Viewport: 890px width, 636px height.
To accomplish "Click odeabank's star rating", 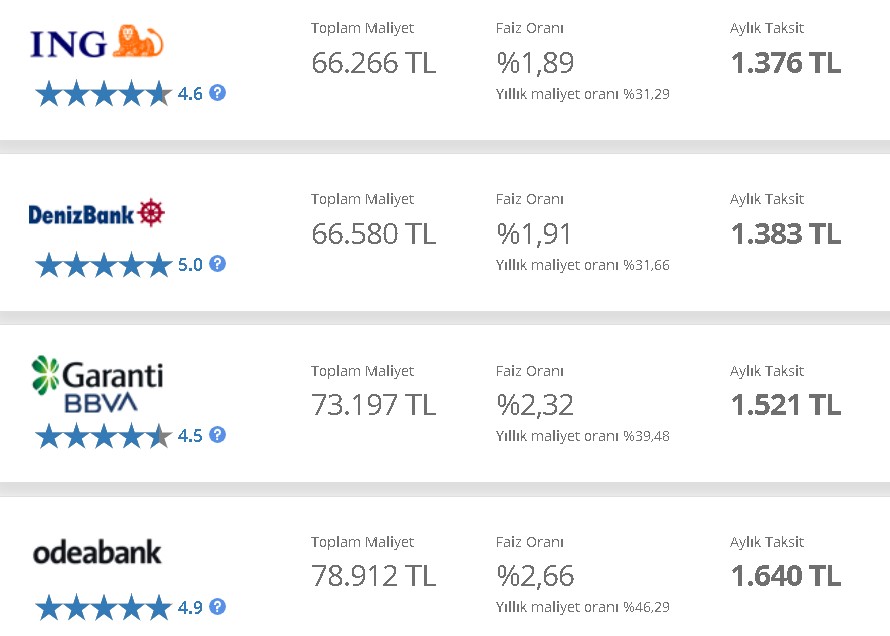I will pos(103,607).
